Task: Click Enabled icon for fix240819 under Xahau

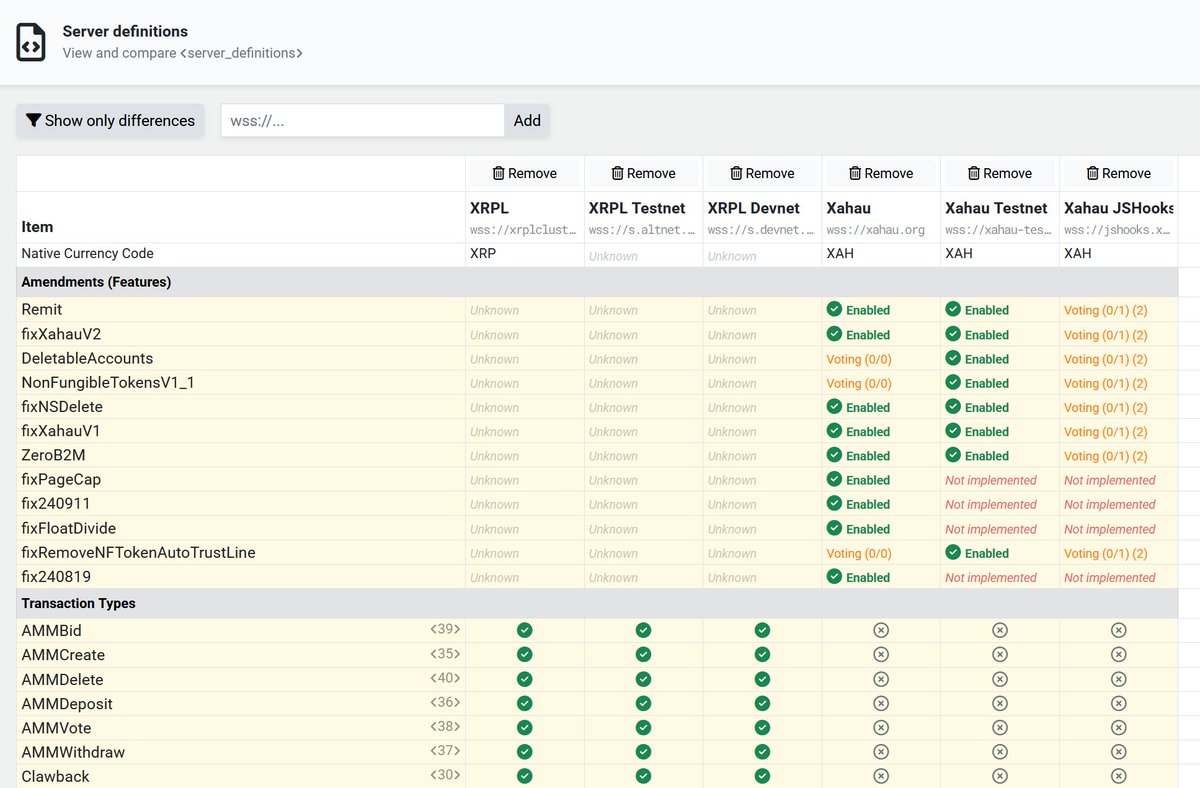Action: click(x=834, y=576)
